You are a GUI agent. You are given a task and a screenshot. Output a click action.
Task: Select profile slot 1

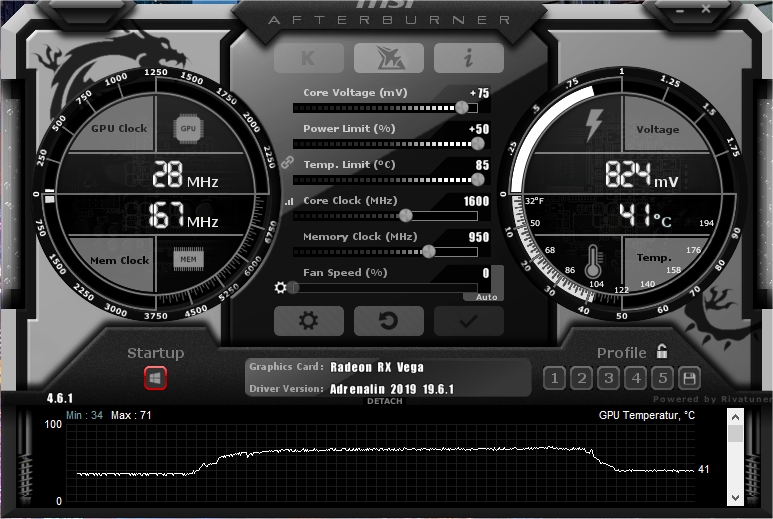click(555, 379)
